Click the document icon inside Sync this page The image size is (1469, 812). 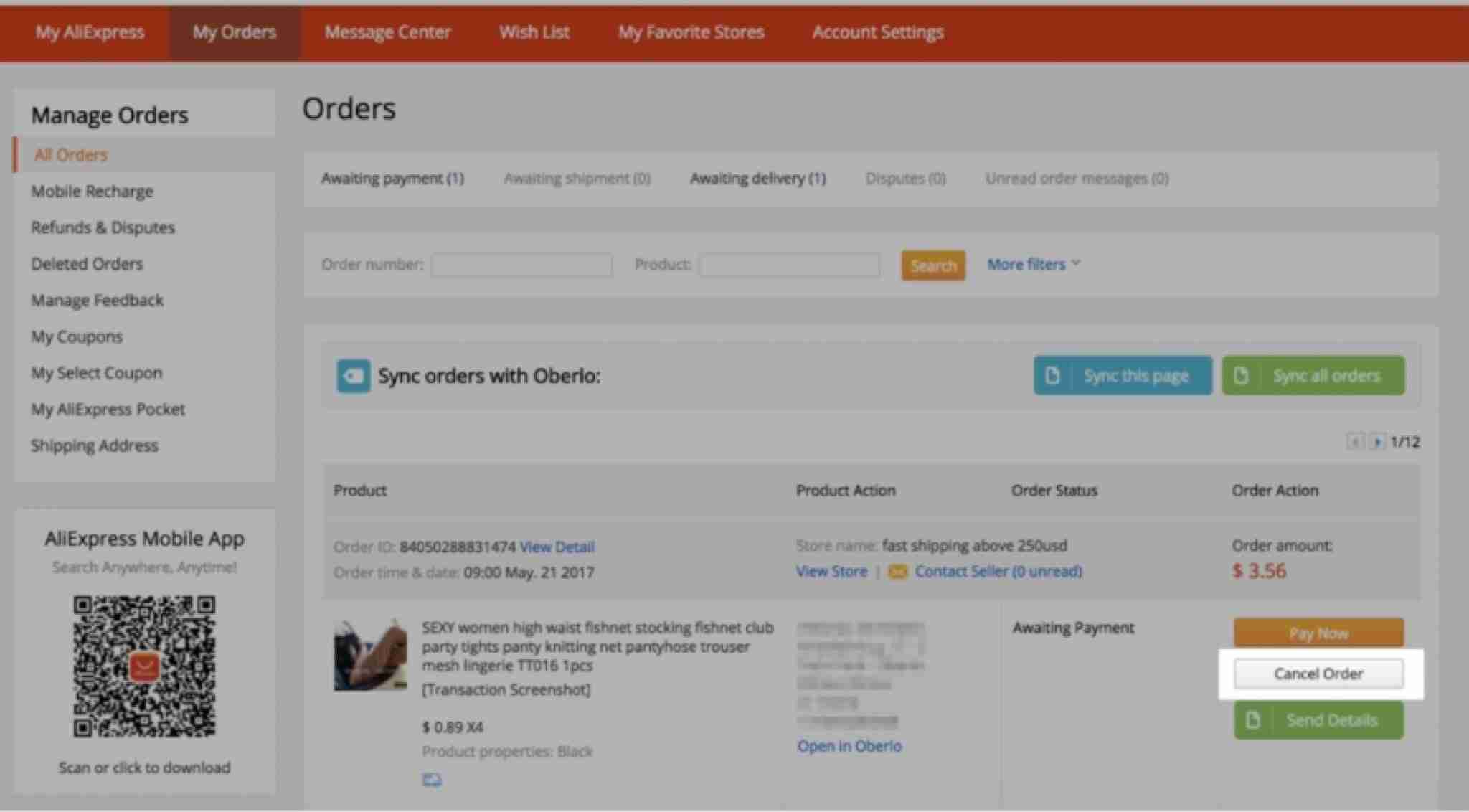coord(1053,375)
